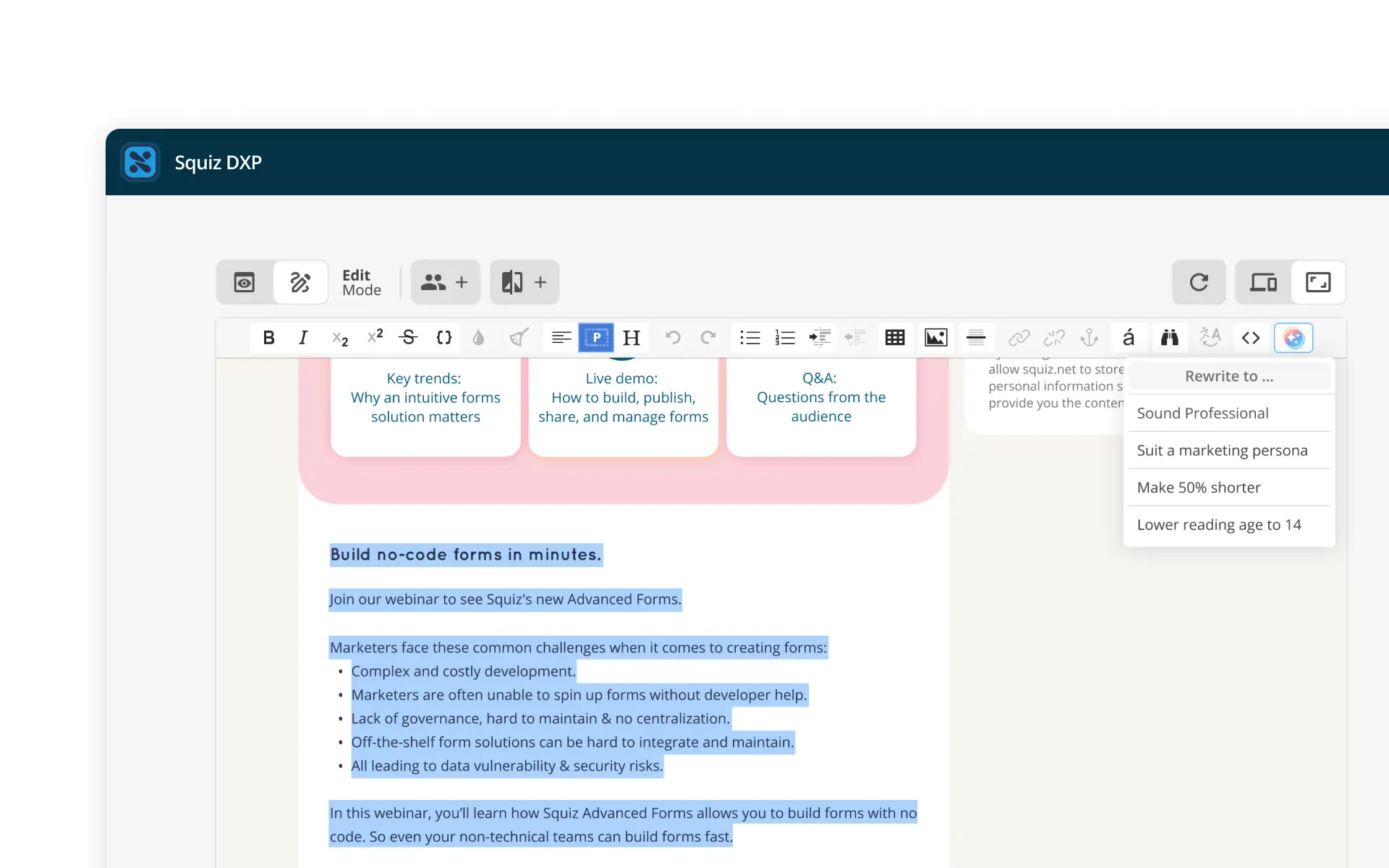
Task: Insert a table
Action: (x=895, y=338)
